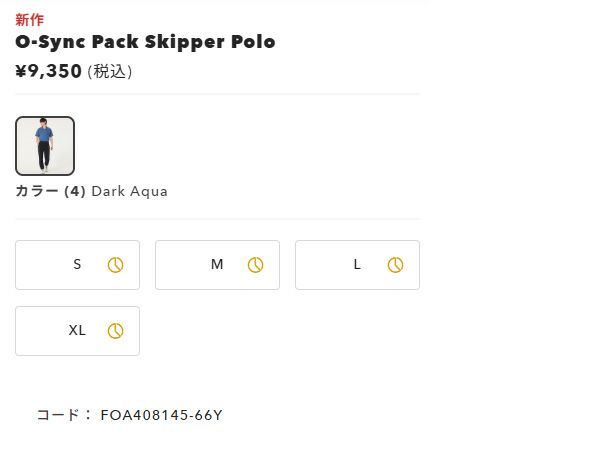The width and height of the screenshot is (600, 450).
Task: Click the divider line below the price
Action: (217, 94)
